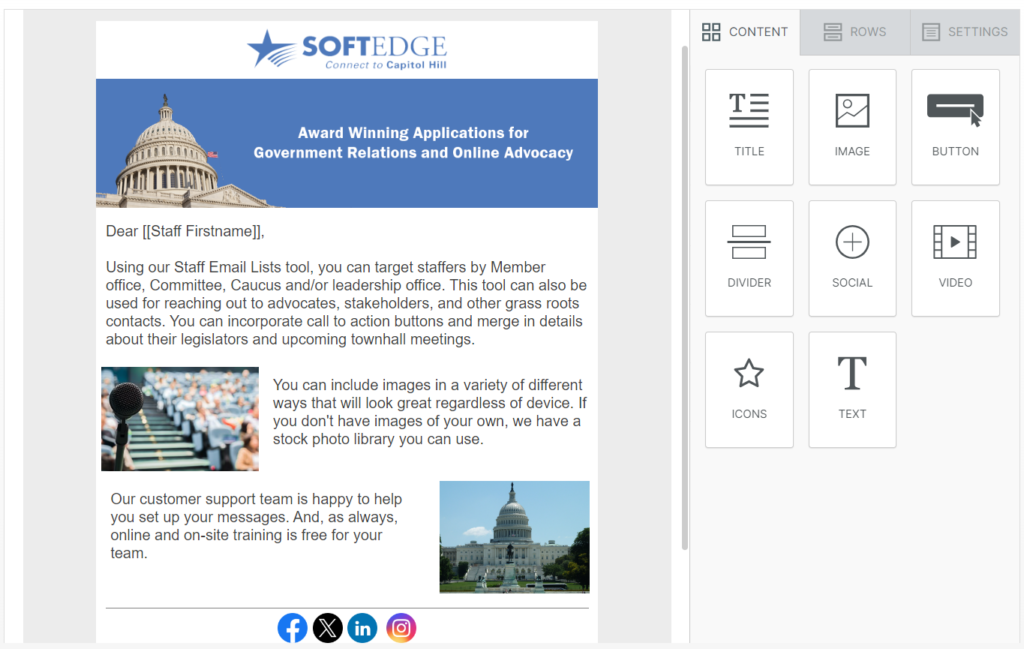1024x649 pixels.
Task: Click the LinkedIn icon in the email footer
Action: 362,628
